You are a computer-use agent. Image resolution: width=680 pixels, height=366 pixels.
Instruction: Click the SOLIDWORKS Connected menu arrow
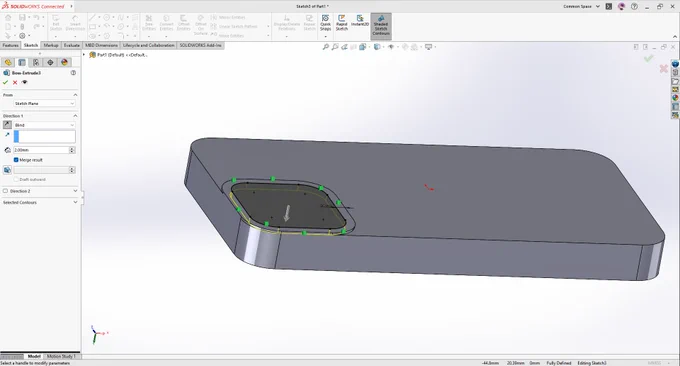[x=72, y=7]
